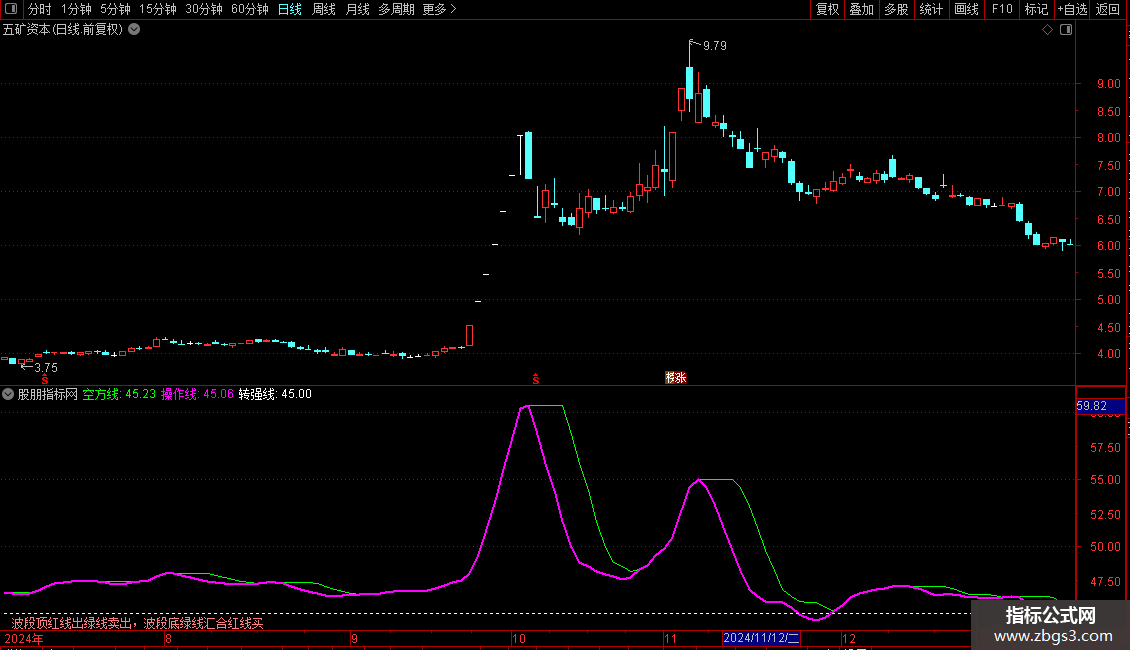Click the 9.79 high price label
The height and width of the screenshot is (650, 1130).
point(715,45)
